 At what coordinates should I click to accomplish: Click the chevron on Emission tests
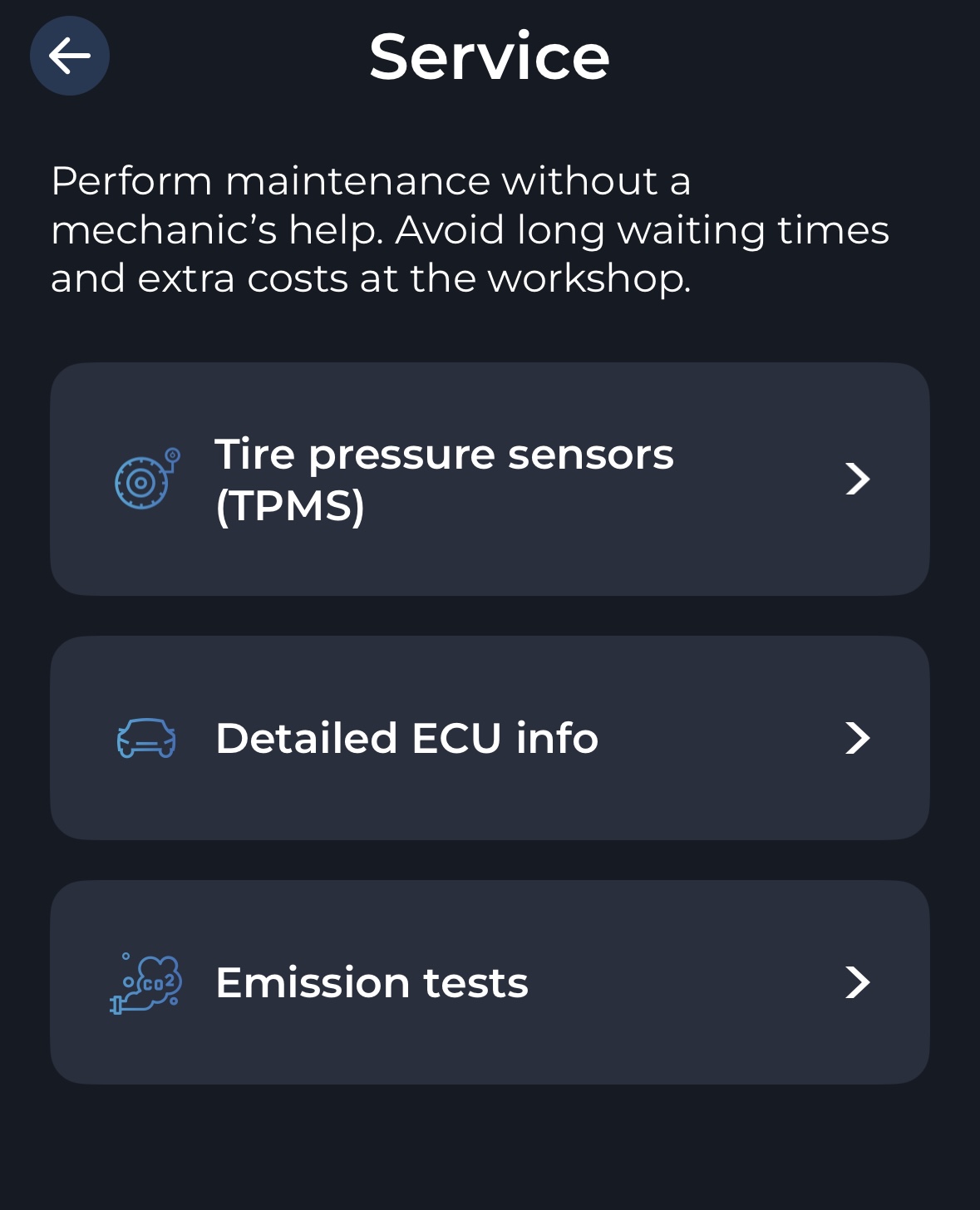[x=857, y=982]
